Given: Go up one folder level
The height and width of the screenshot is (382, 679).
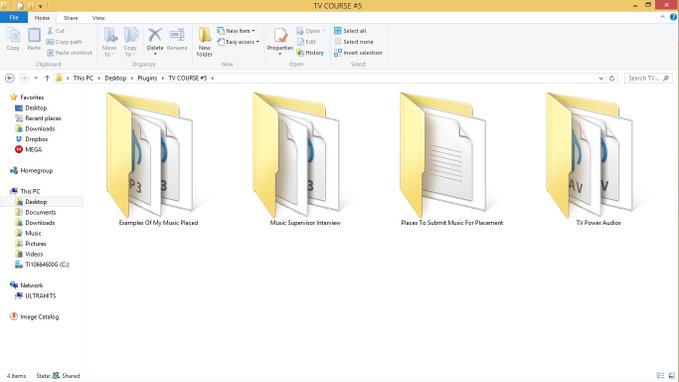Looking at the screenshot, I should tap(47, 78).
